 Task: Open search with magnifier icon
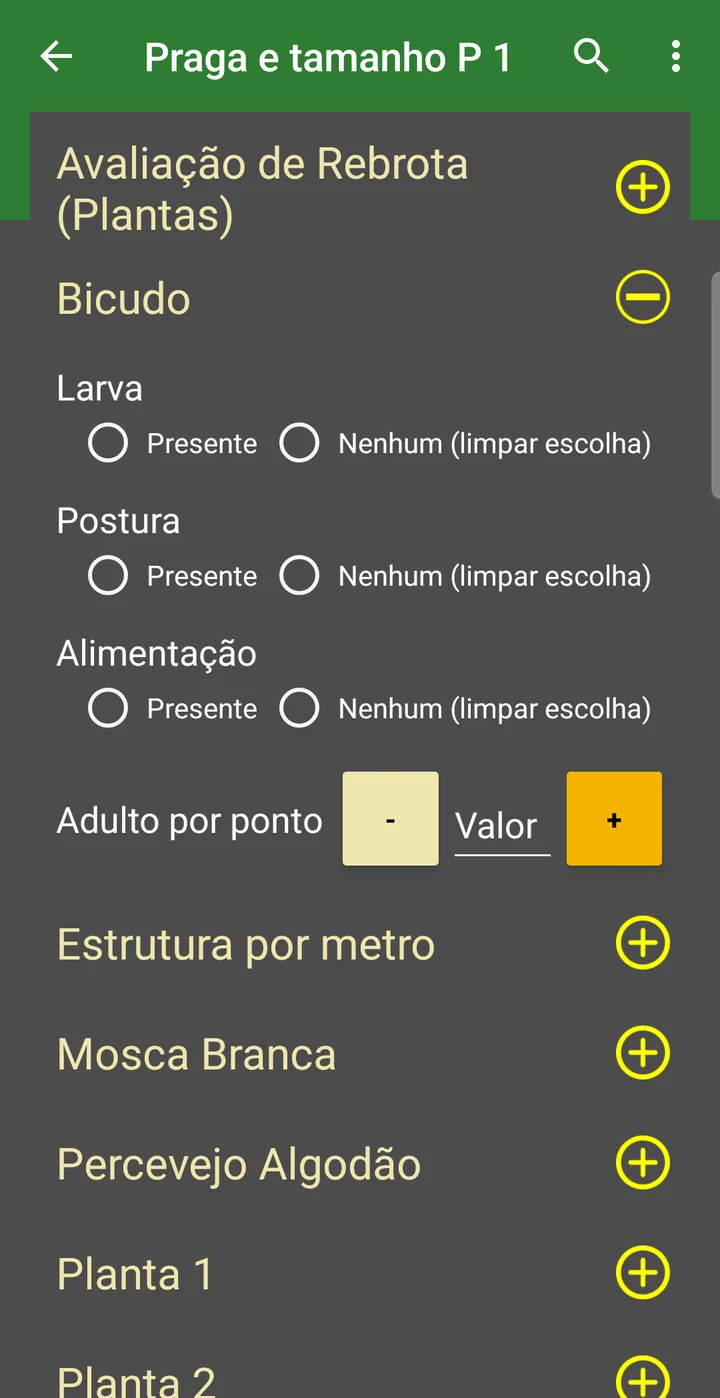(x=591, y=57)
